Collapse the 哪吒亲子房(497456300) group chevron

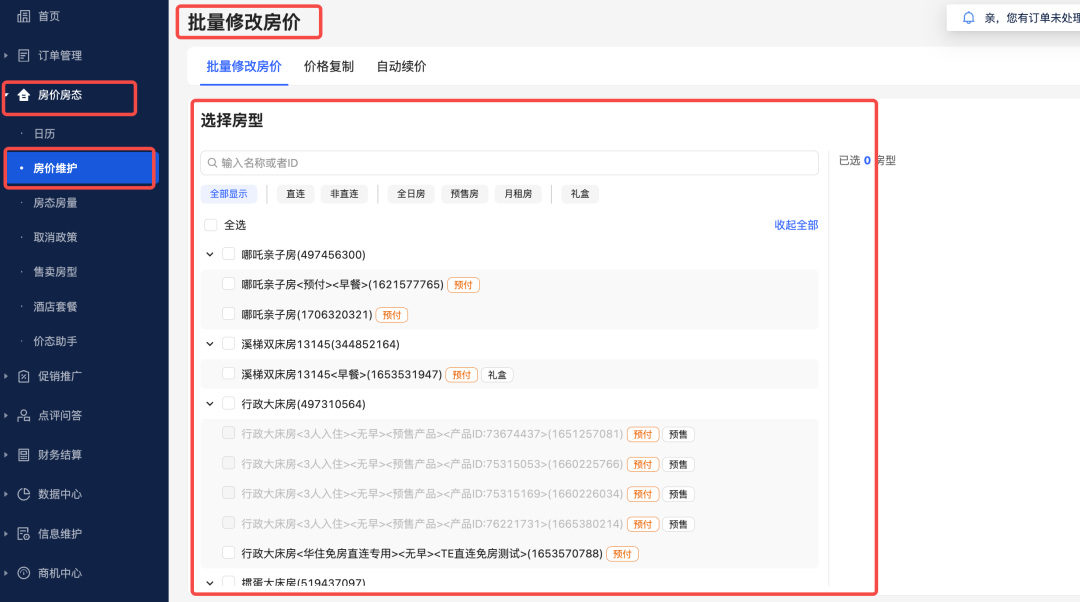point(210,254)
